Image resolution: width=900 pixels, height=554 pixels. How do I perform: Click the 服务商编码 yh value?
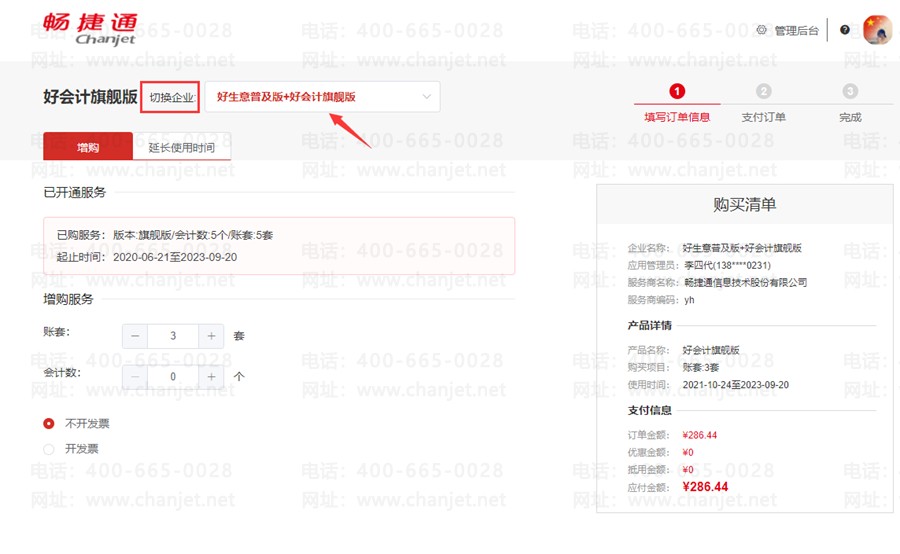[x=689, y=300]
